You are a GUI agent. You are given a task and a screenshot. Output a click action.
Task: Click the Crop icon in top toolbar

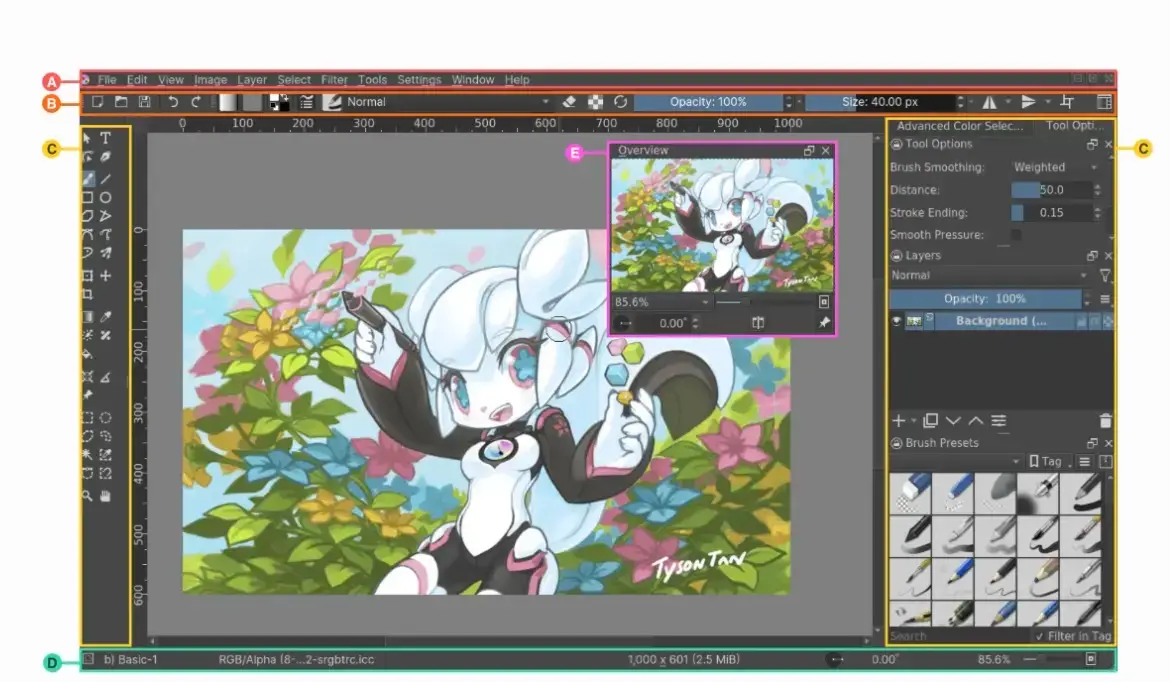click(x=1067, y=102)
